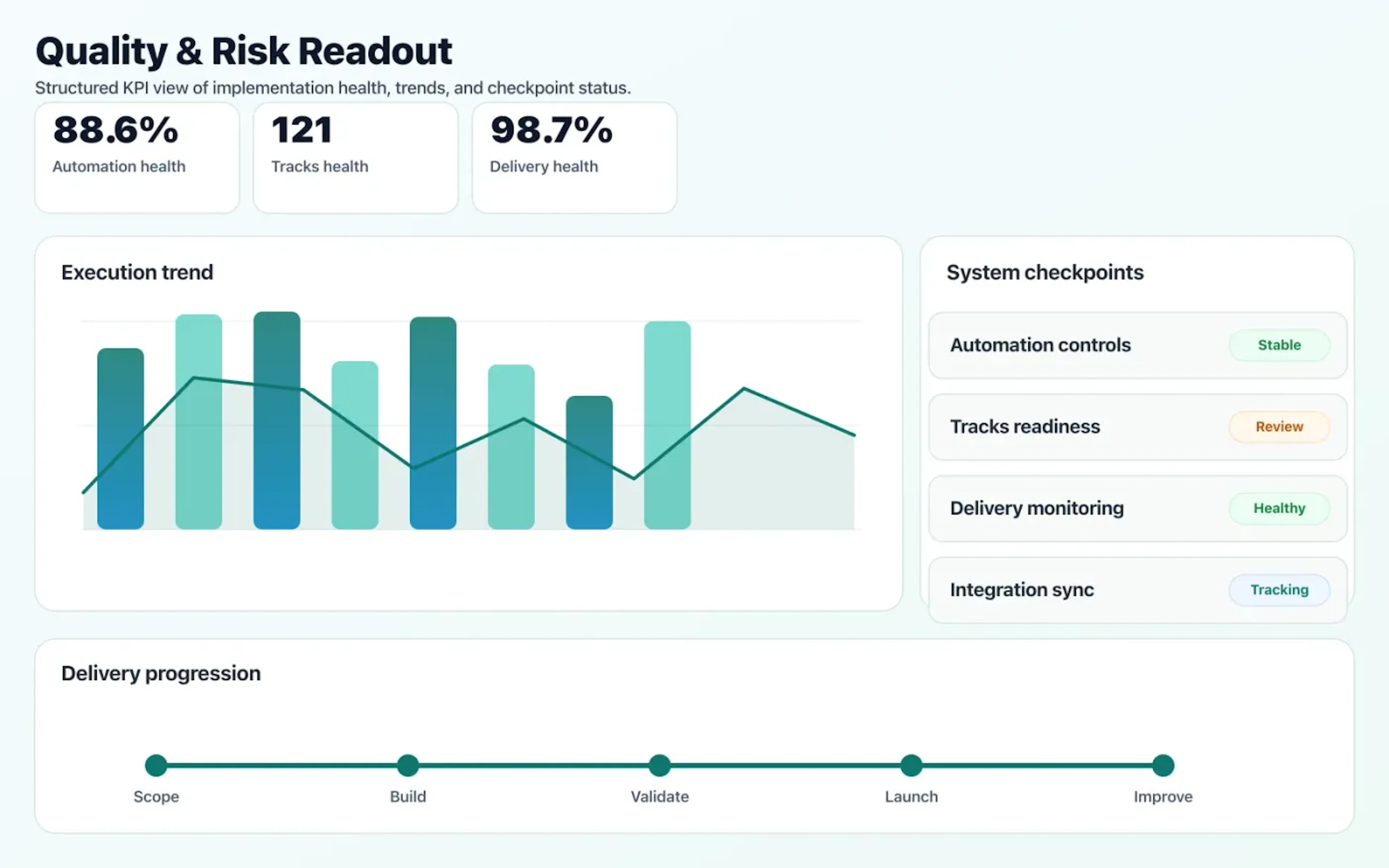The width and height of the screenshot is (1389, 868).
Task: Click the Stable status badge
Action: point(1279,345)
